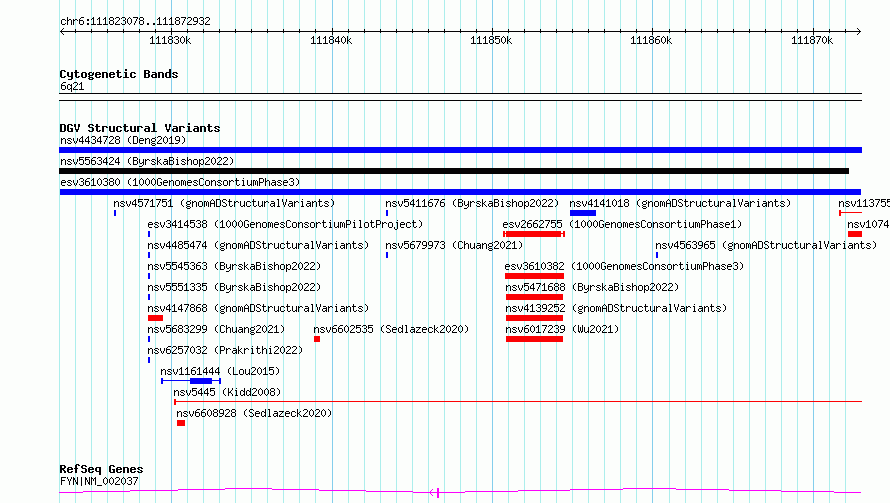Select the red square under nsv6602535

[x=317, y=339]
